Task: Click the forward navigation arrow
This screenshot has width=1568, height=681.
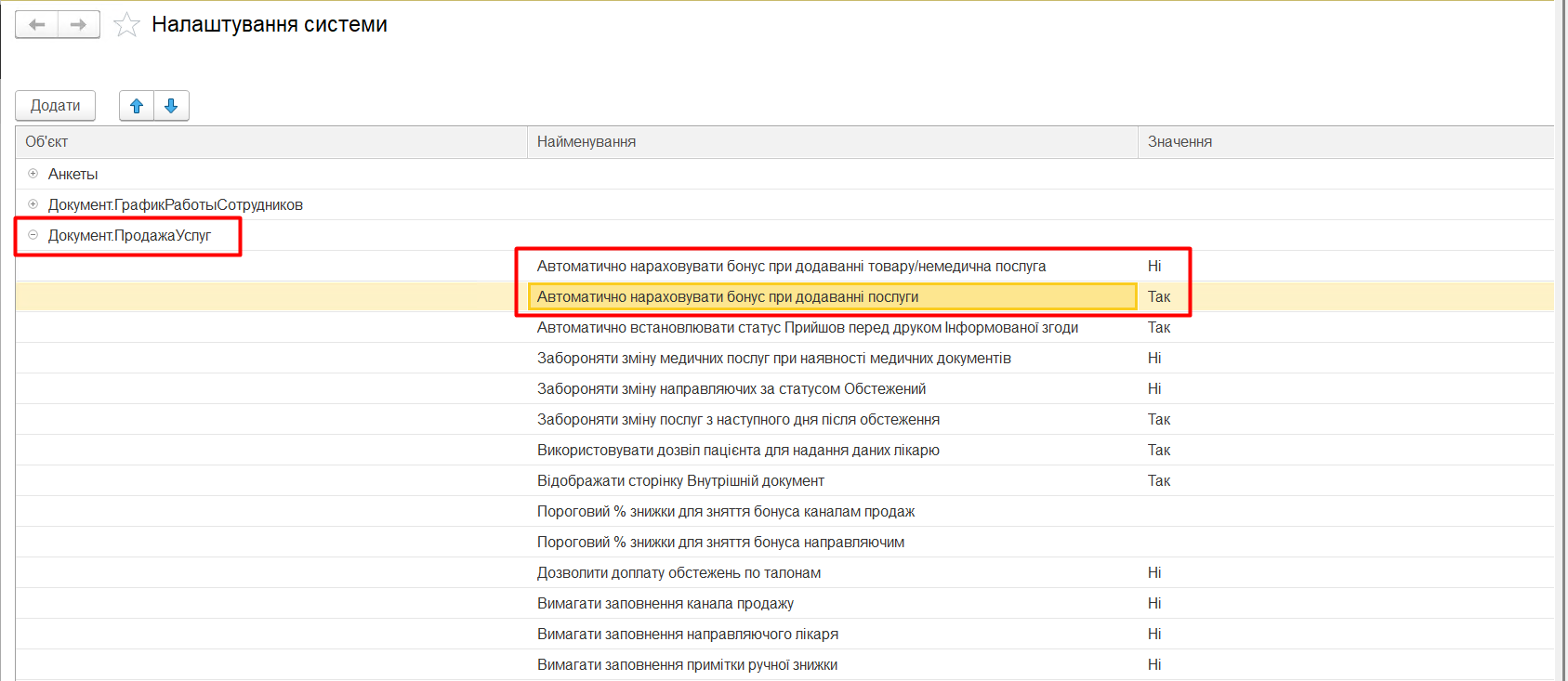Action: (x=79, y=25)
